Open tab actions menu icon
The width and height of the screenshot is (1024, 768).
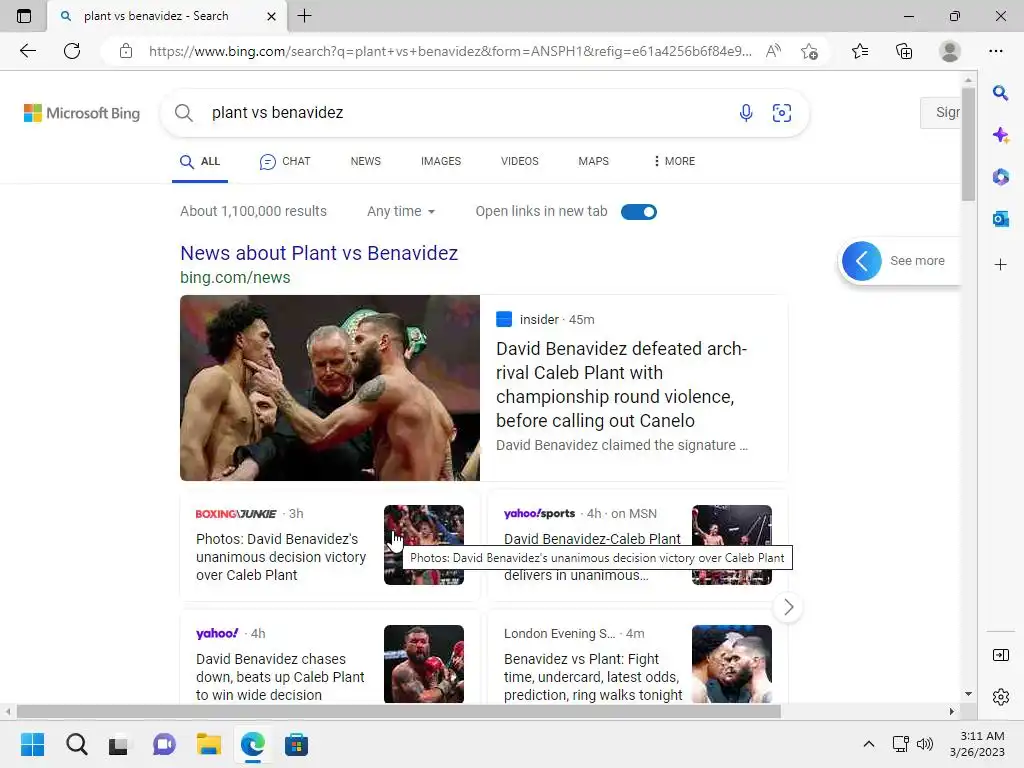24,16
